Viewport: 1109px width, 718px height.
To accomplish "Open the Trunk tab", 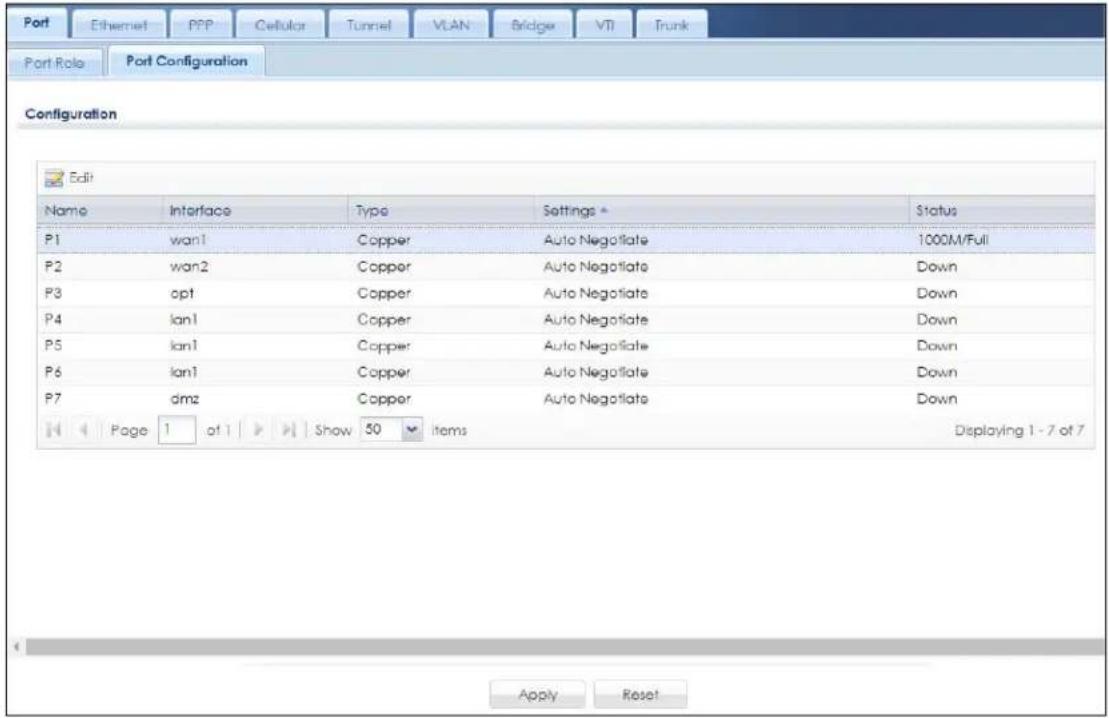I will pos(671,25).
